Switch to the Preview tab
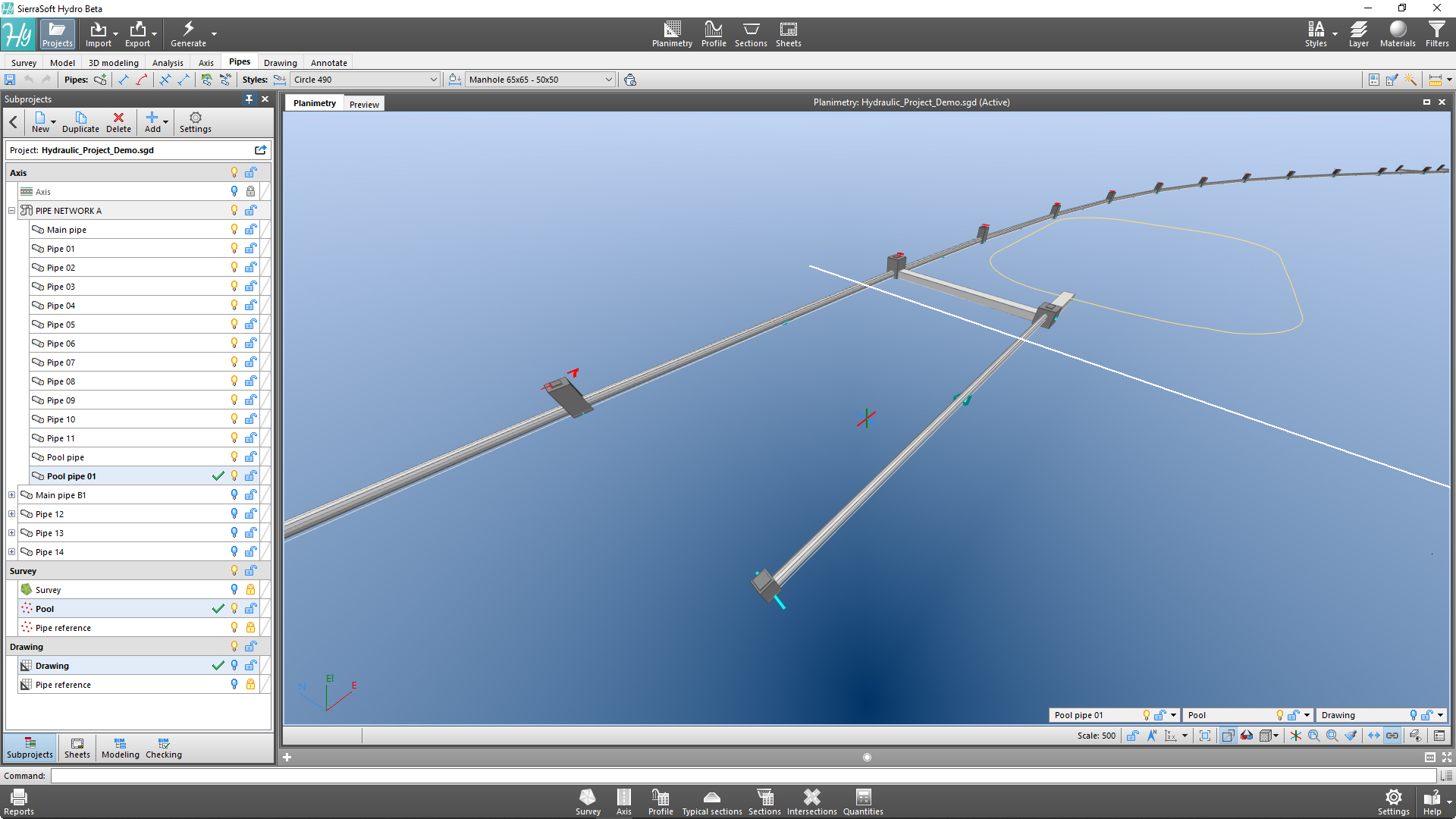 pyautogui.click(x=364, y=103)
